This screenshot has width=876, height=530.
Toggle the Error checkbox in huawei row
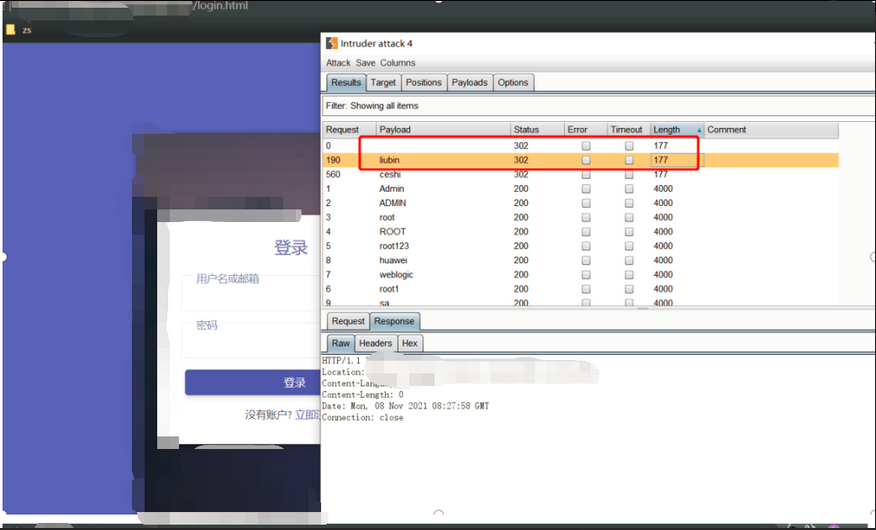pos(585,260)
